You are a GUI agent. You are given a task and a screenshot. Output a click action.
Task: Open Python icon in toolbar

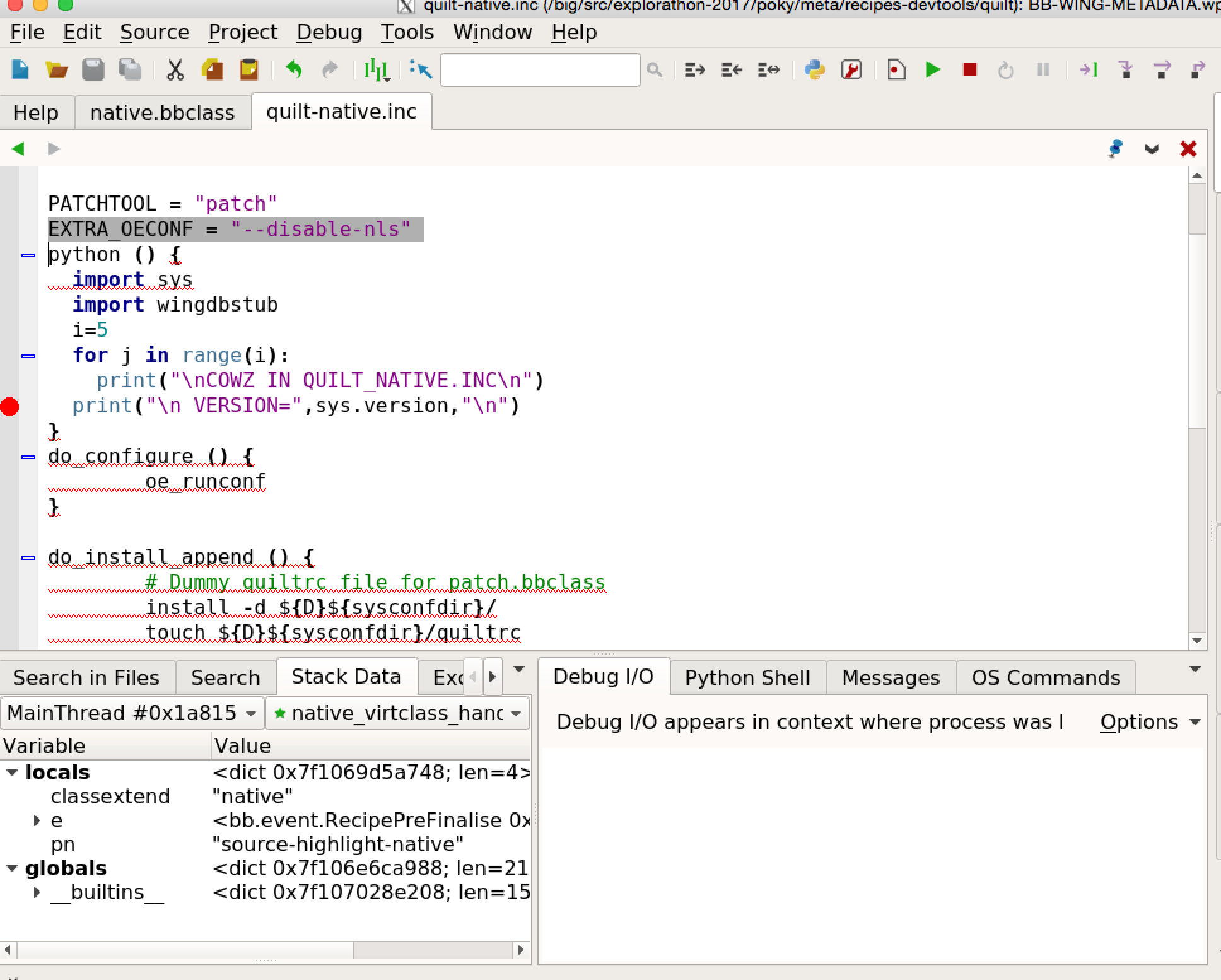815,69
